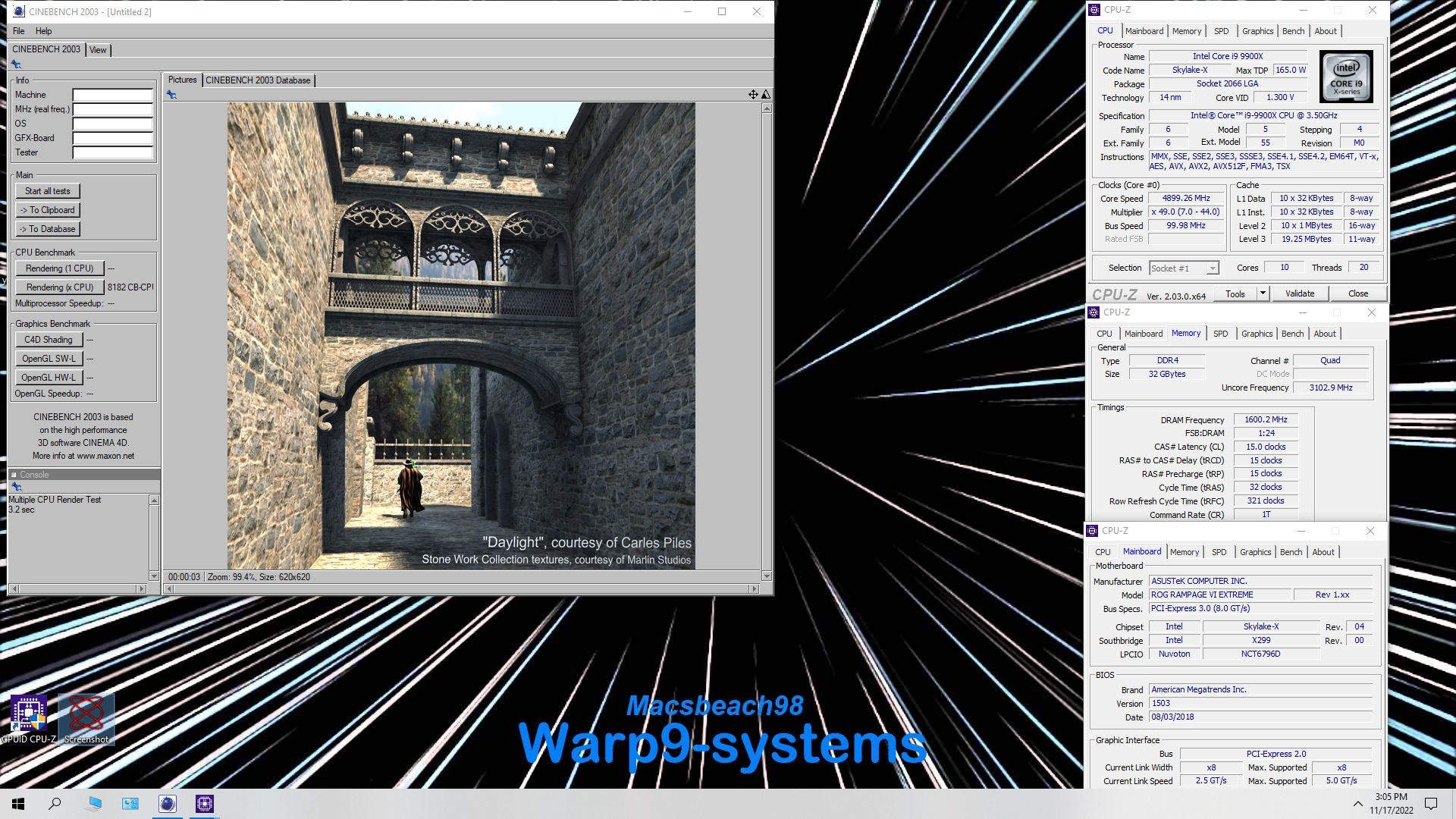Click the Start all tests button
Viewport: 1456px width, 819px height.
pos(48,191)
